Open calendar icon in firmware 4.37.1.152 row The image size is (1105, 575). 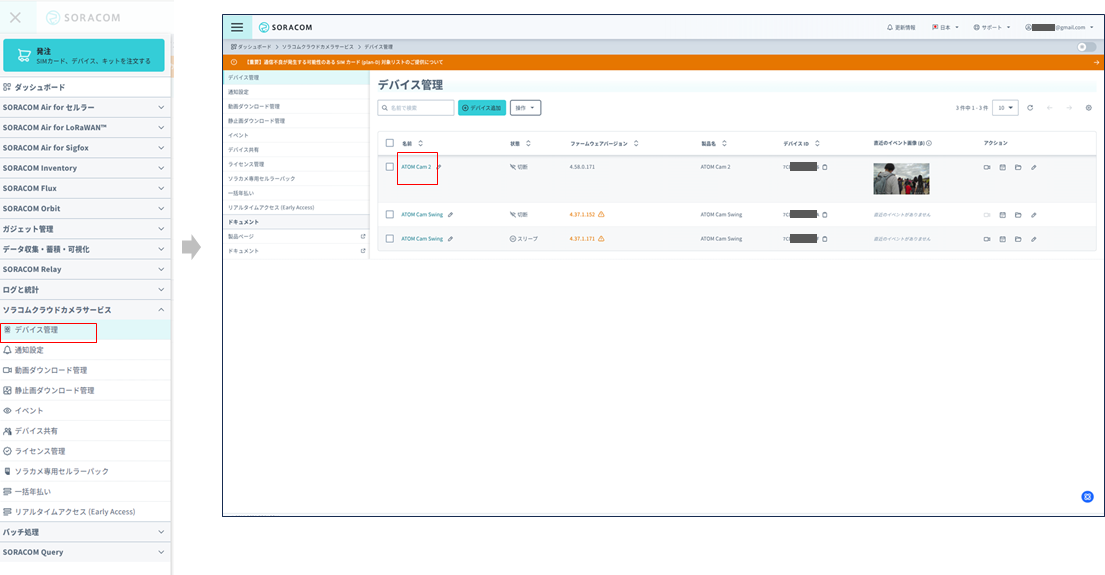click(1003, 215)
